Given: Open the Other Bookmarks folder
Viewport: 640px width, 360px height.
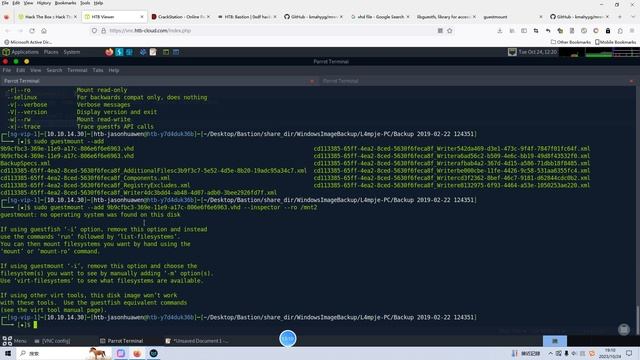Looking at the screenshot, I should [x=571, y=42].
